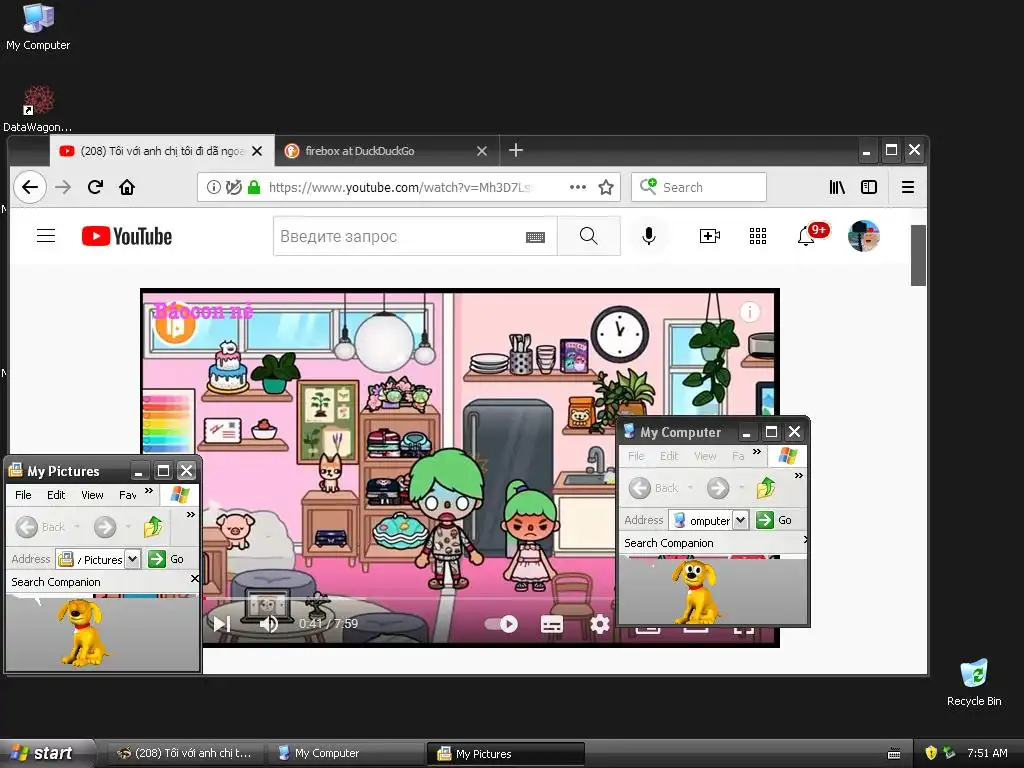
Task: Click Firefox forward arrow button
Action: click(x=63, y=187)
